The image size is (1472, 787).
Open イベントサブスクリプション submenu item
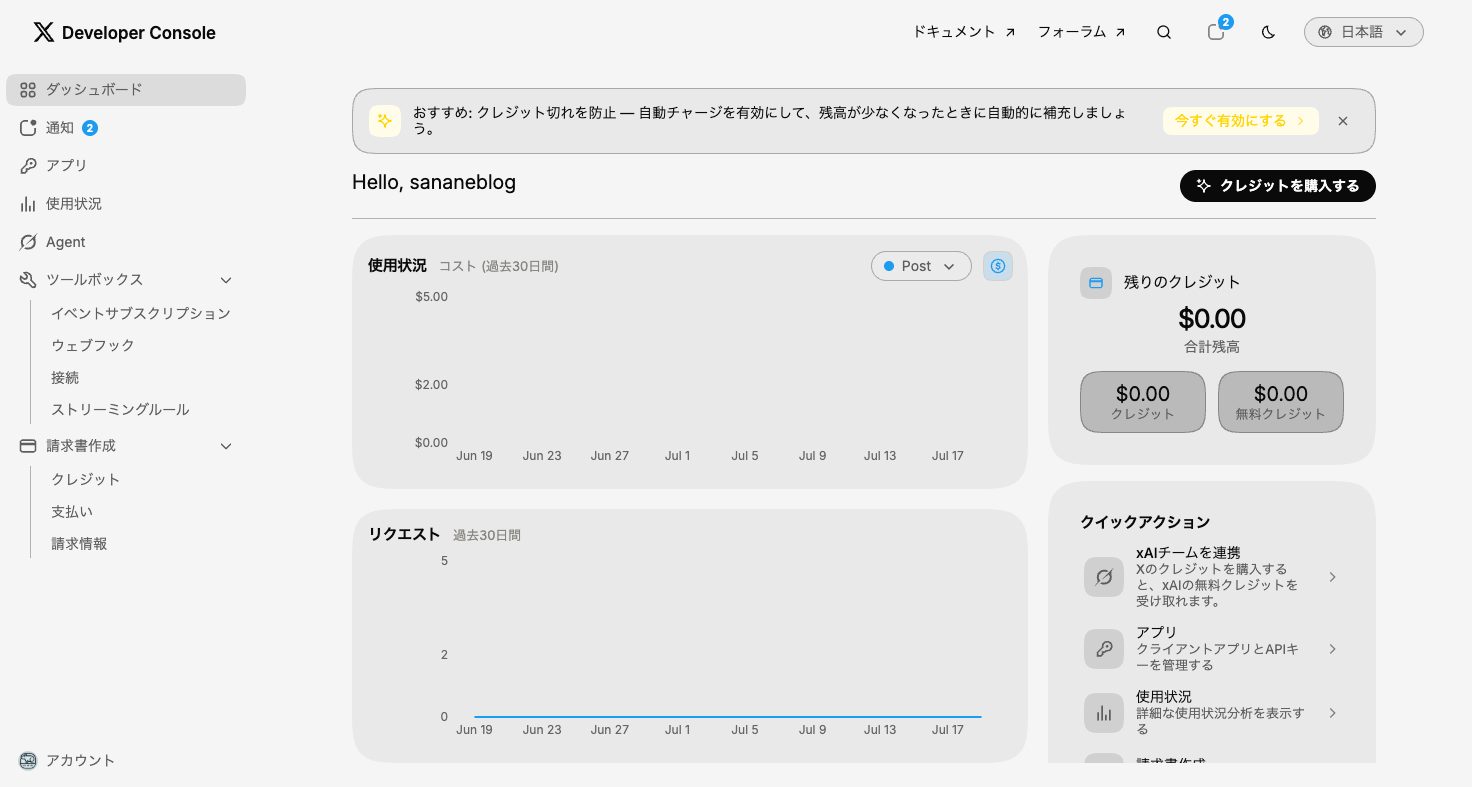tap(141, 313)
